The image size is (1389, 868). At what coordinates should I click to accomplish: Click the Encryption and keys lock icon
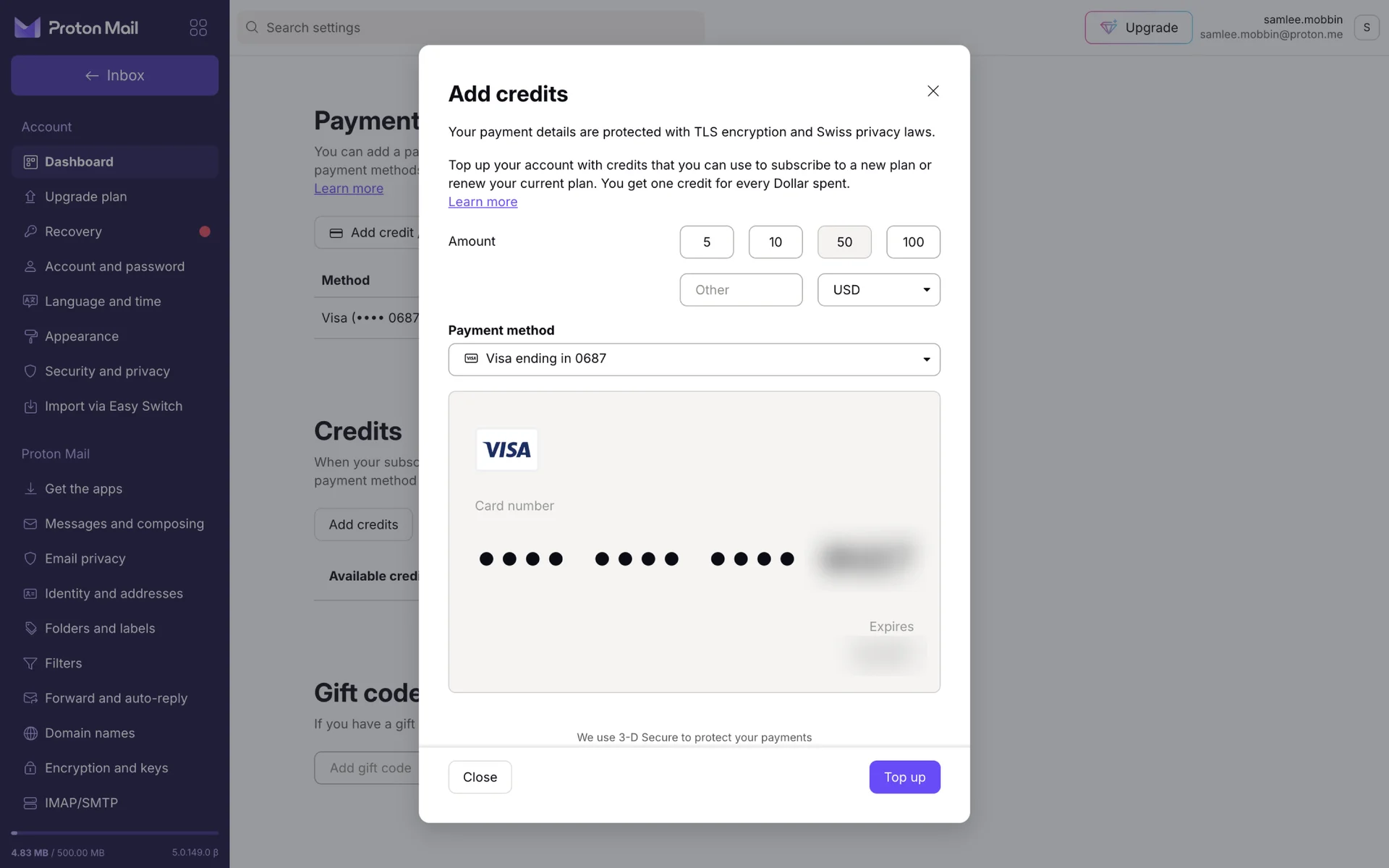click(x=30, y=768)
